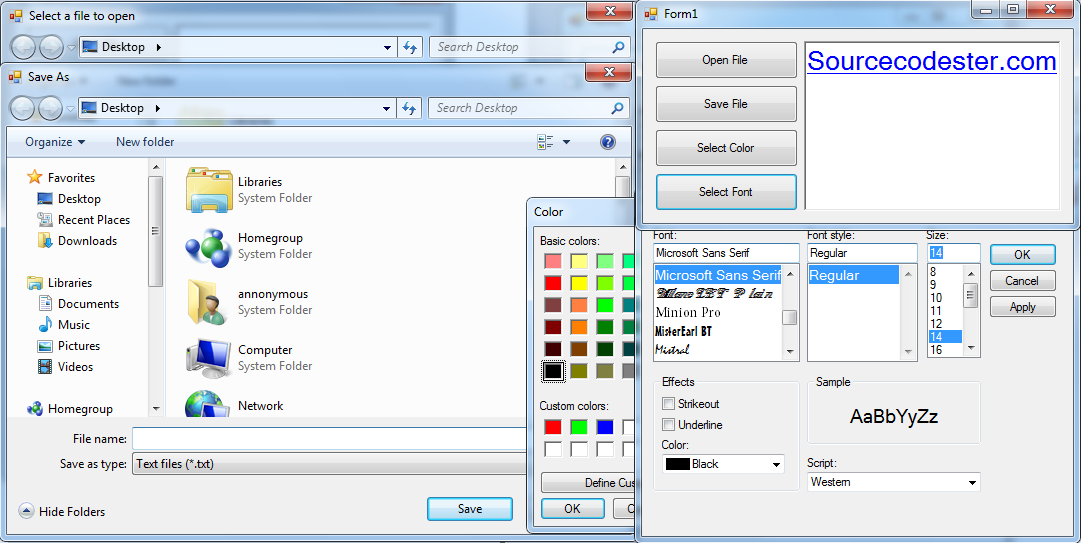Open the Computer icon in file list

pos(208,358)
